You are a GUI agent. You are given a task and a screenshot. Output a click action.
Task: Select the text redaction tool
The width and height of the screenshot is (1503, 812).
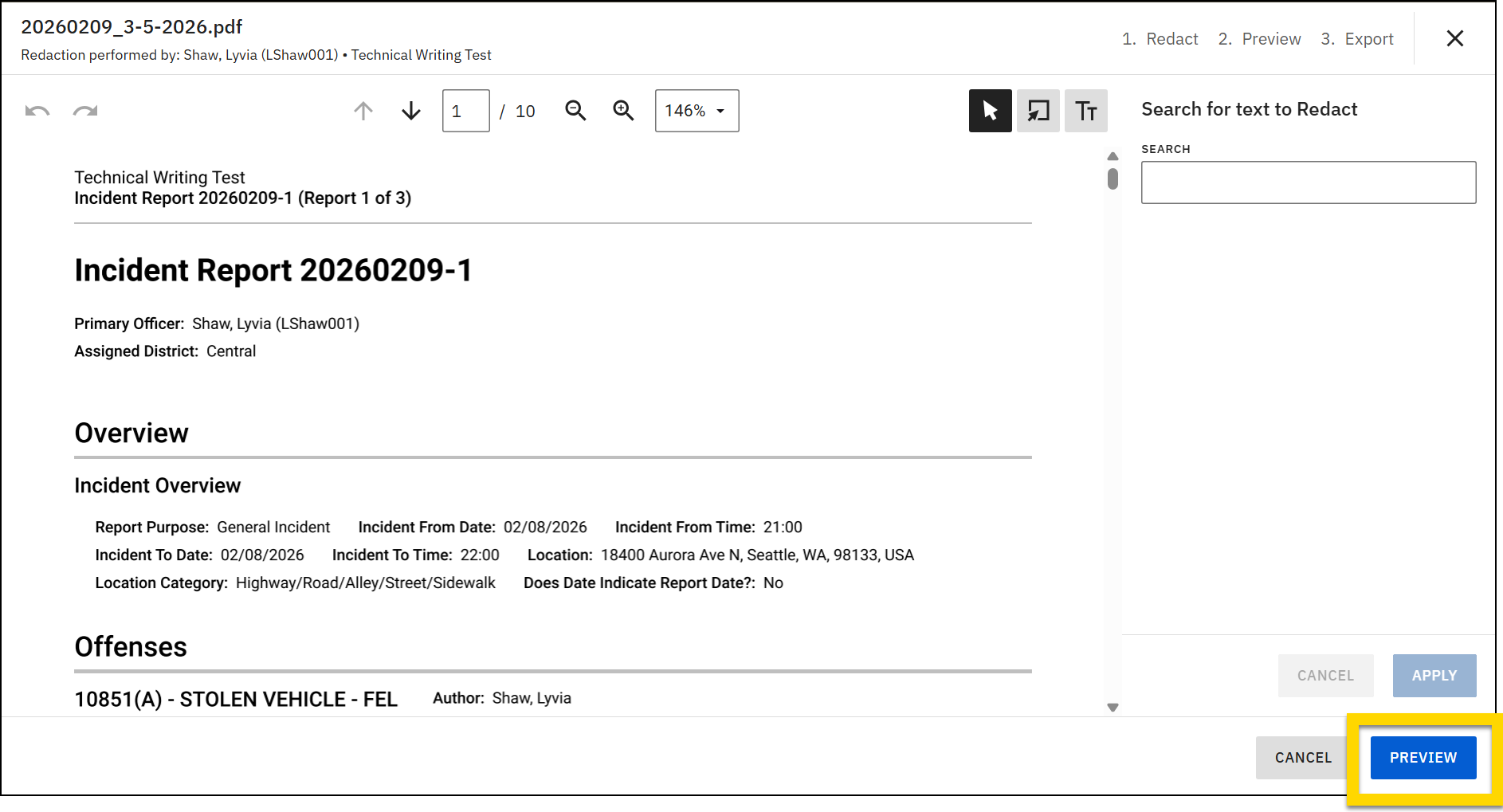coord(1085,111)
